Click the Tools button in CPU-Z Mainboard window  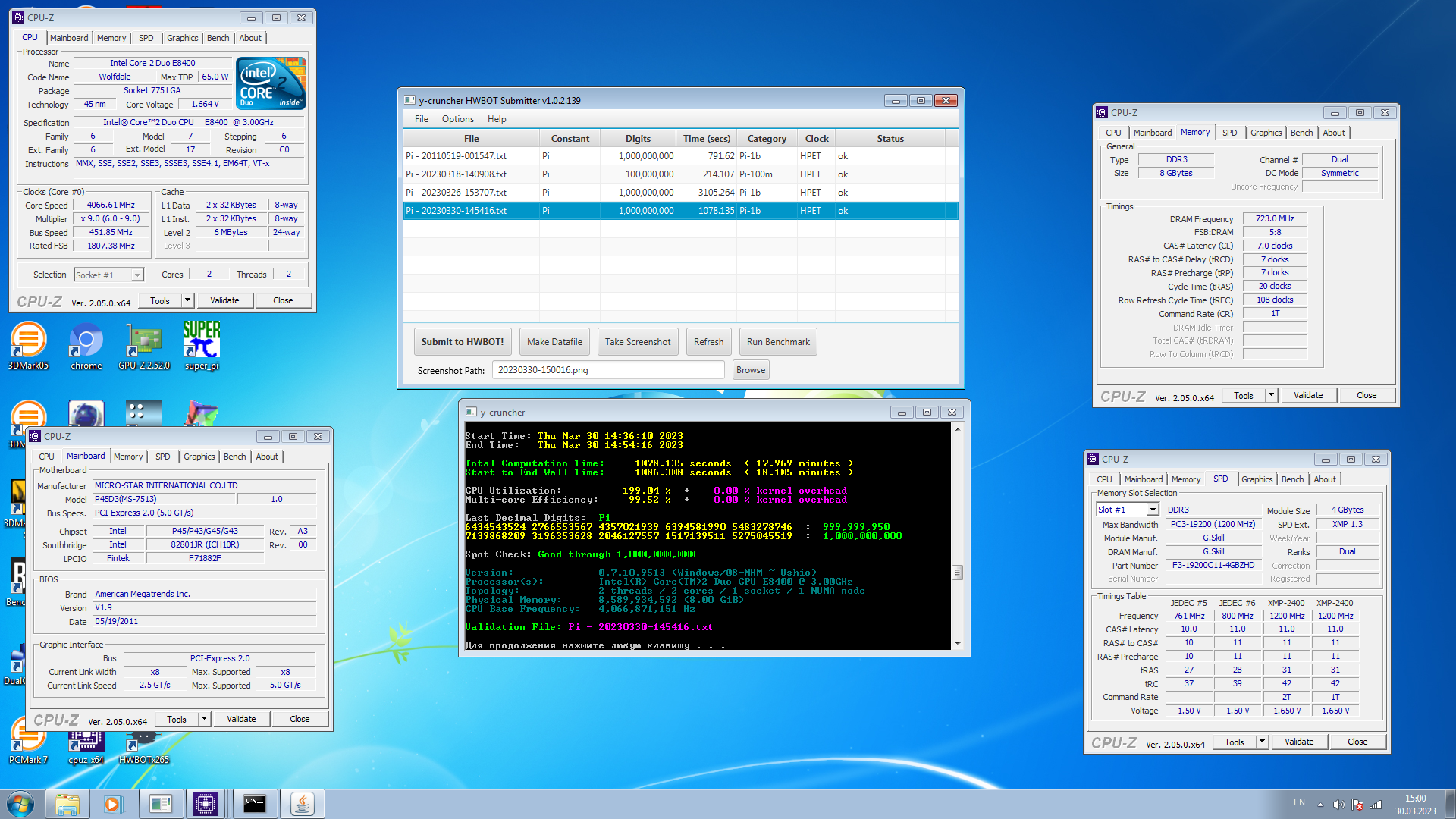(177, 719)
